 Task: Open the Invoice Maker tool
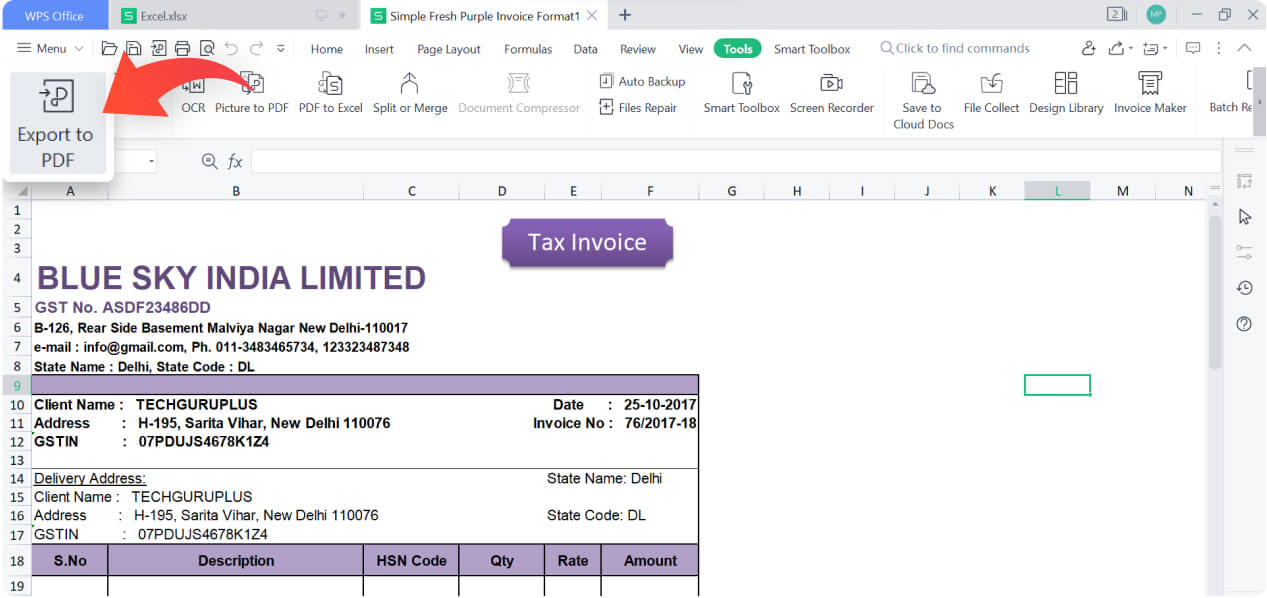[1150, 97]
